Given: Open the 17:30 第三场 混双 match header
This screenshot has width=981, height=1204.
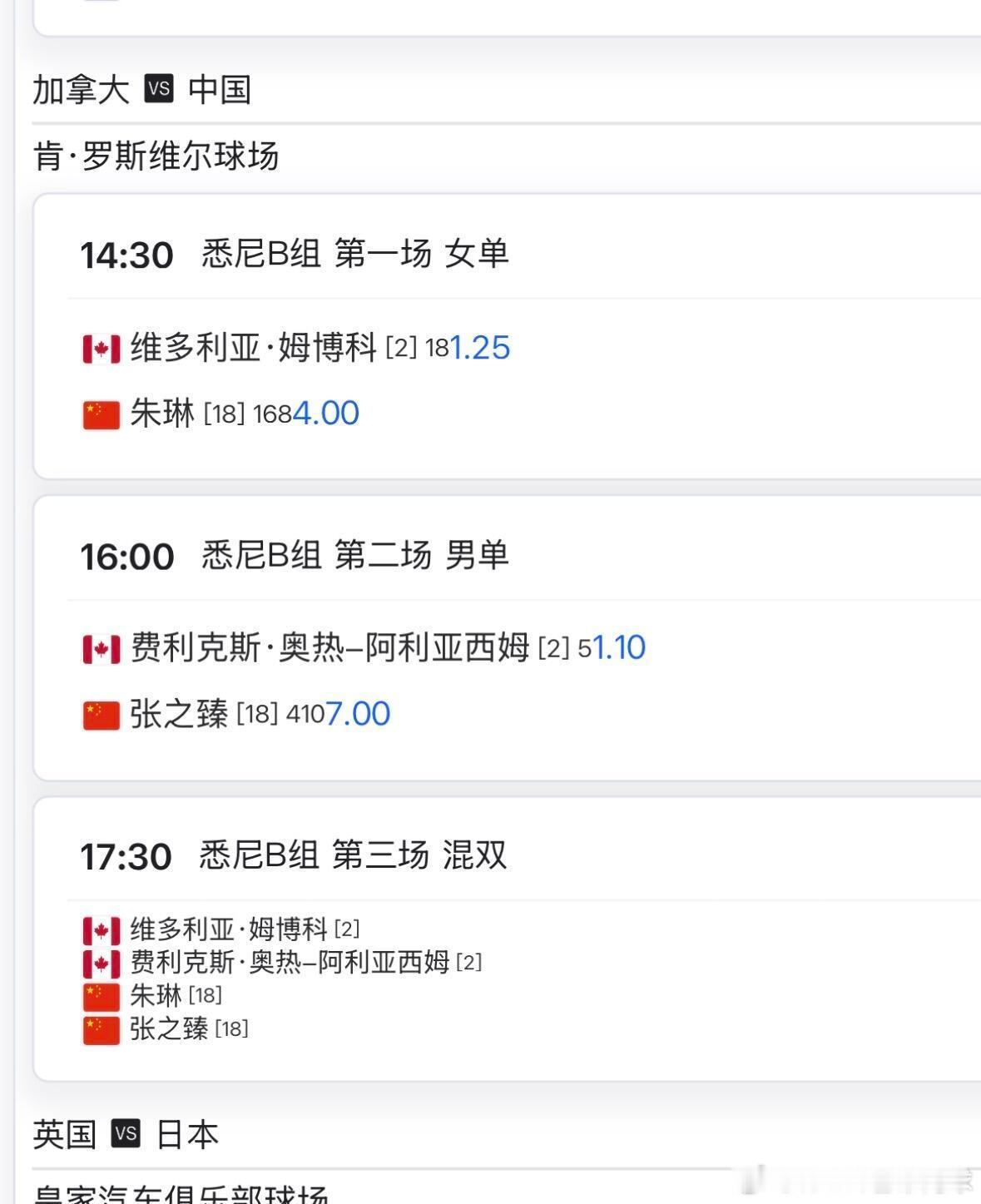Looking at the screenshot, I should (x=293, y=855).
